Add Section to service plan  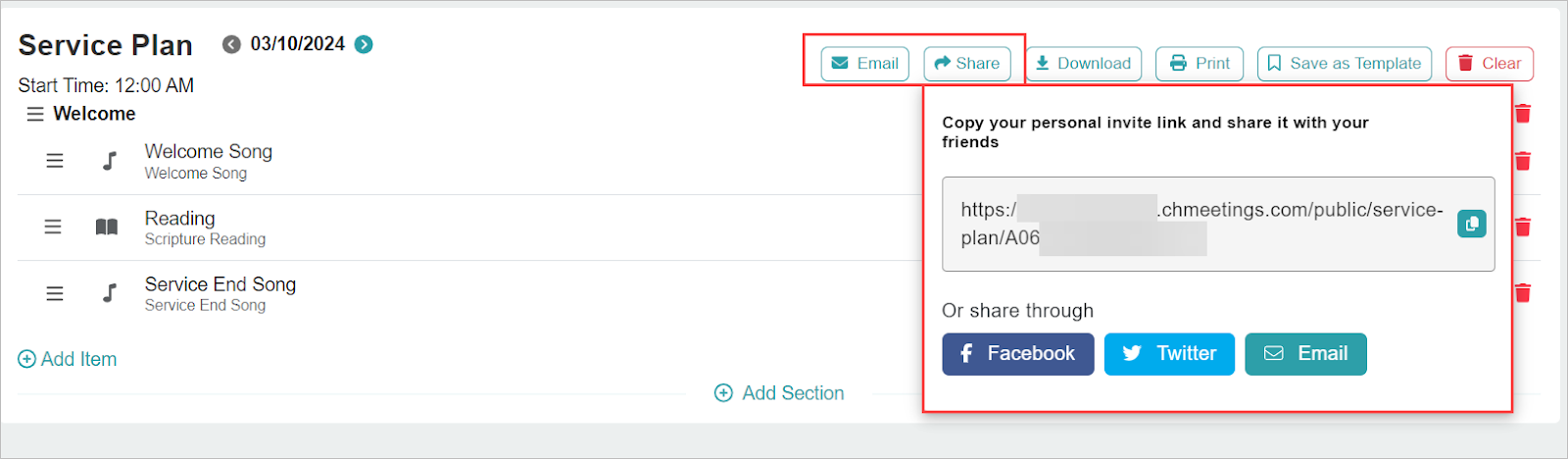[x=779, y=393]
